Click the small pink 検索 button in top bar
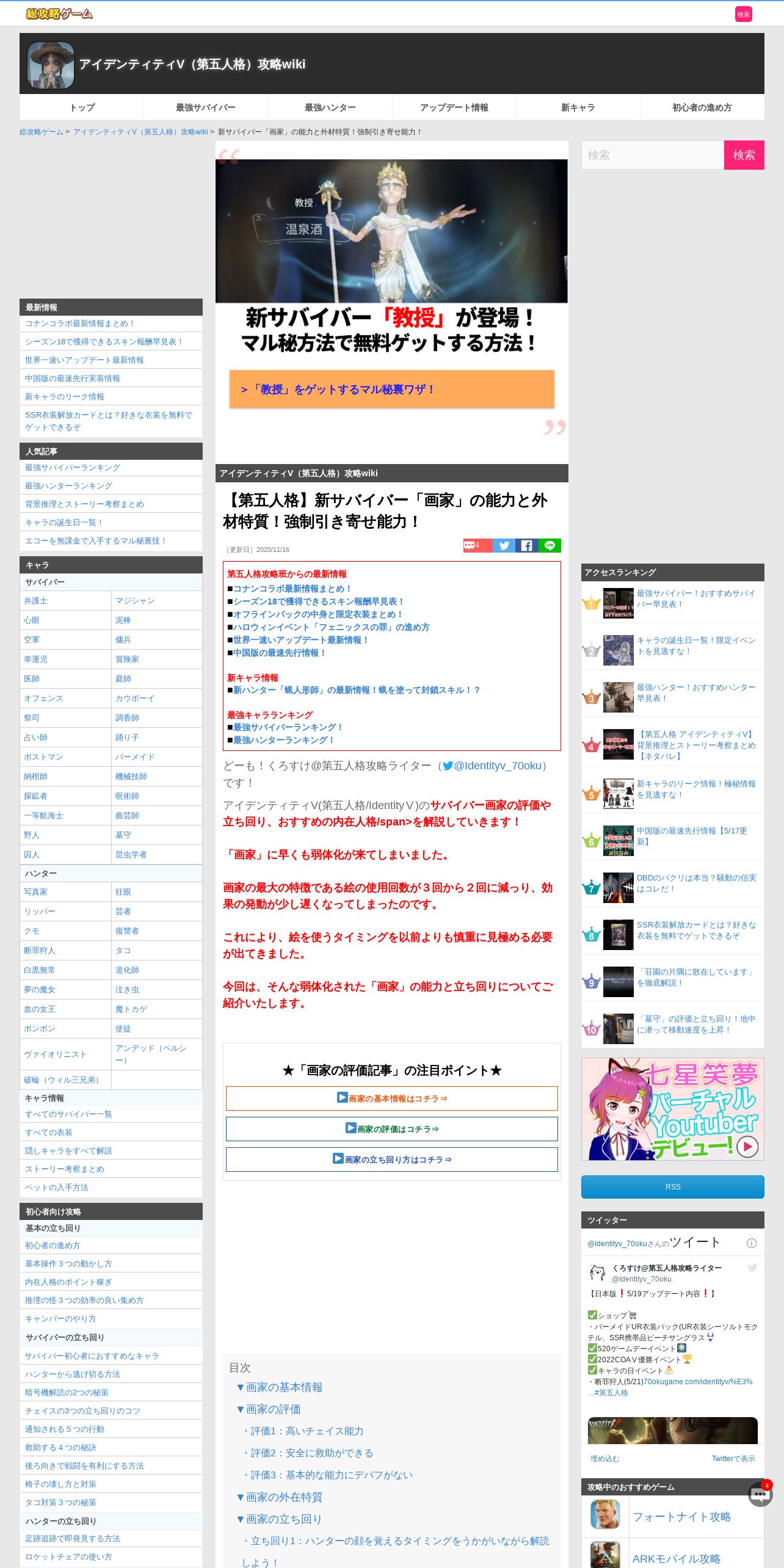The width and height of the screenshot is (784, 1568). coord(743,14)
